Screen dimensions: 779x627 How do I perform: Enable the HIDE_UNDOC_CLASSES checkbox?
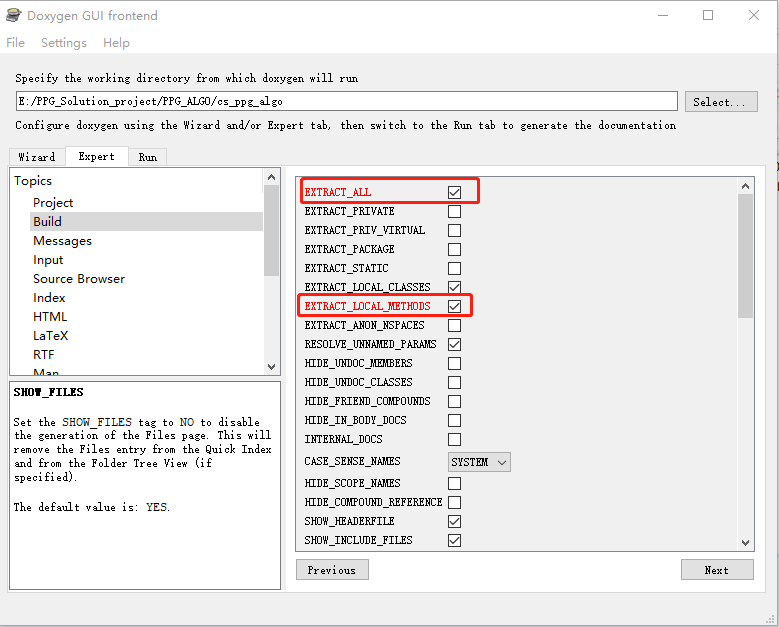tap(454, 383)
